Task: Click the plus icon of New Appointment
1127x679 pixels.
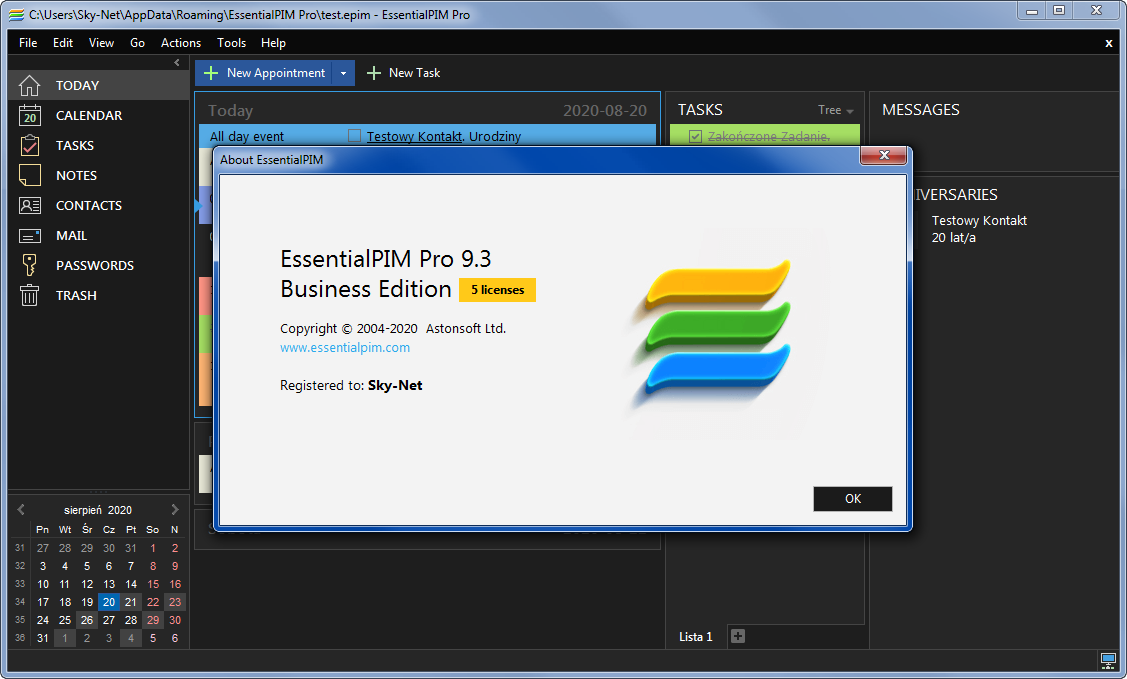Action: (211, 73)
